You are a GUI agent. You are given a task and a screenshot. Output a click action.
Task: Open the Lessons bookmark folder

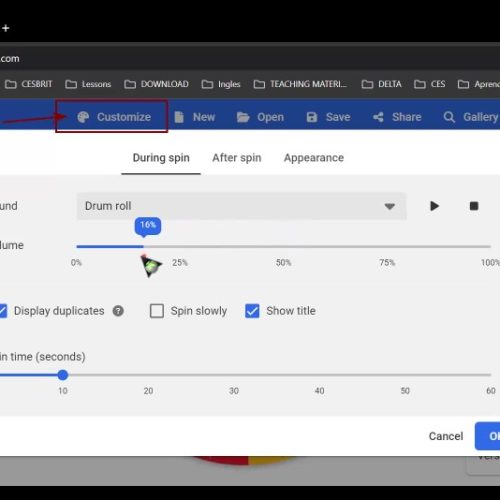pos(88,84)
